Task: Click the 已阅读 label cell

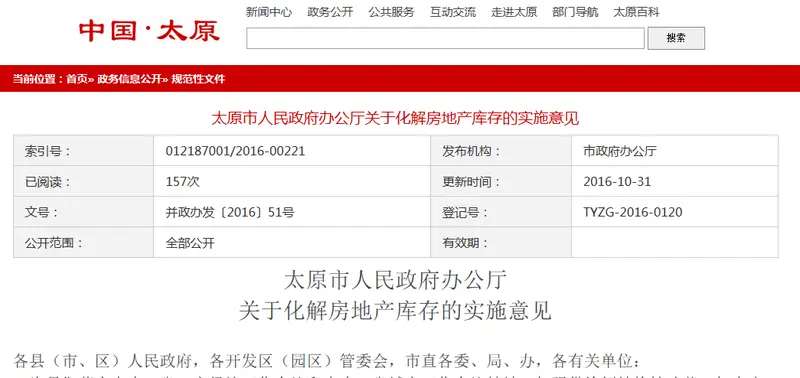Action: point(84,182)
